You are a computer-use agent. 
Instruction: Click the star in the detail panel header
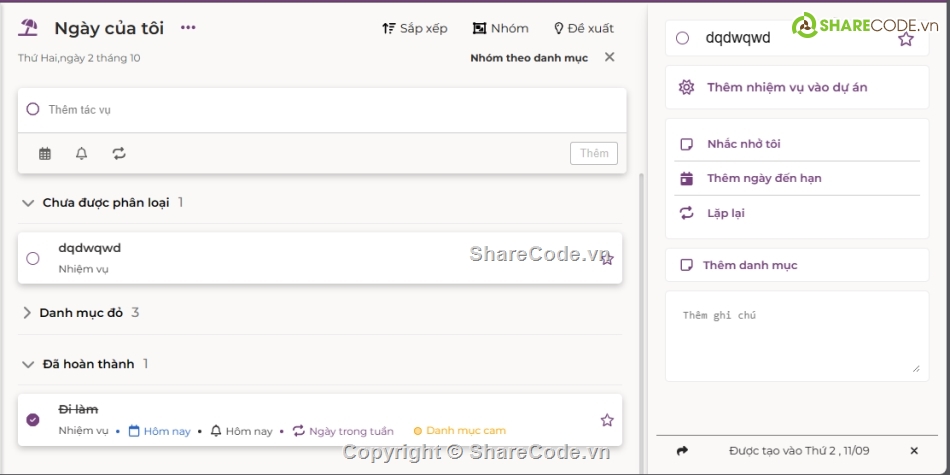pyautogui.click(x=905, y=39)
